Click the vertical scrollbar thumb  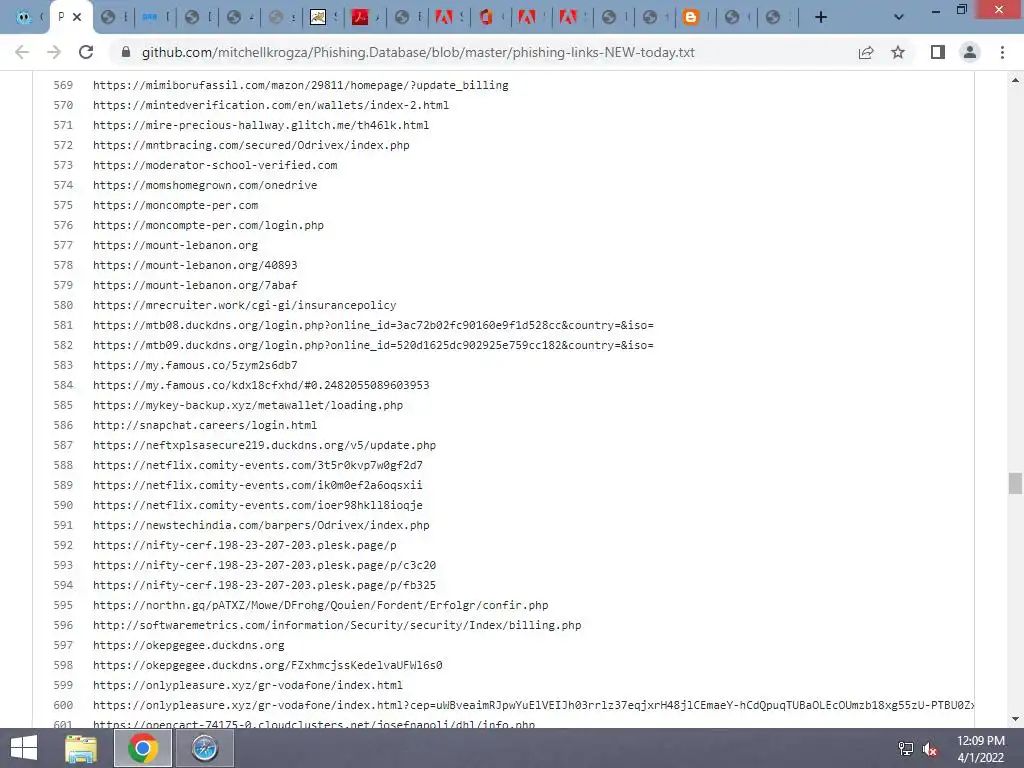pyautogui.click(x=1015, y=483)
